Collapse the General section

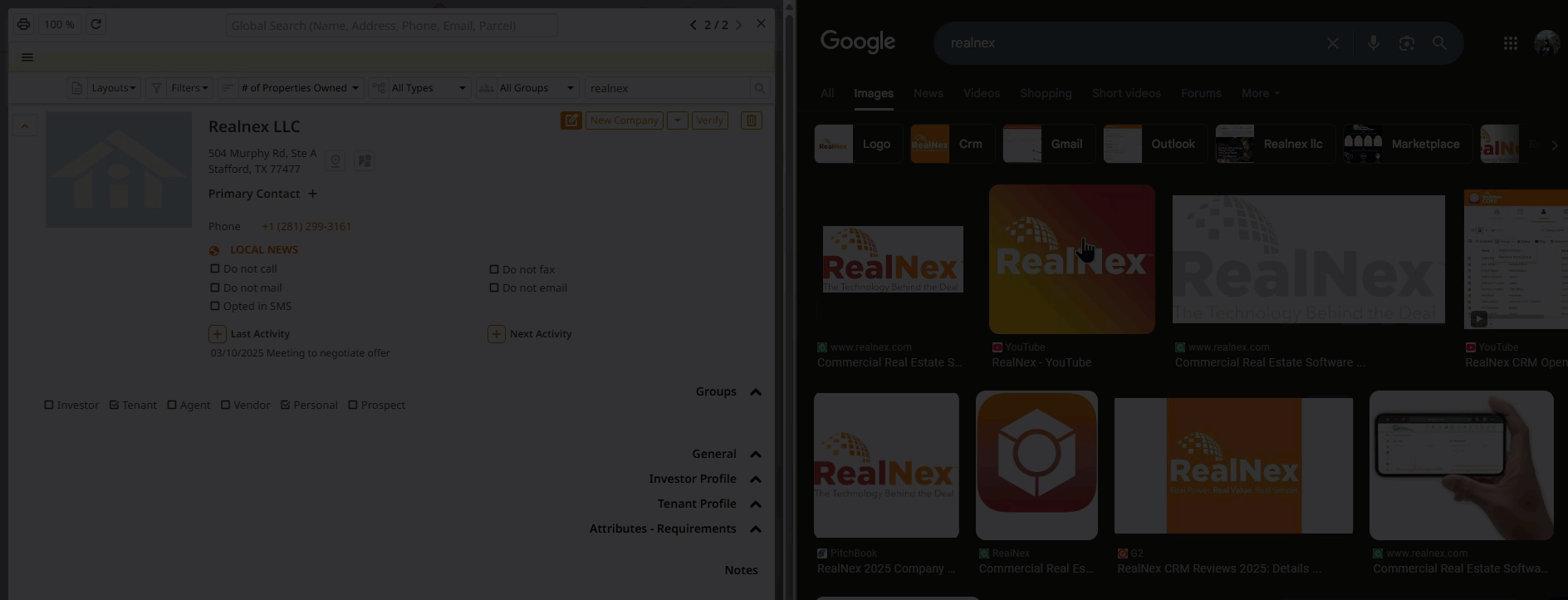click(x=756, y=455)
